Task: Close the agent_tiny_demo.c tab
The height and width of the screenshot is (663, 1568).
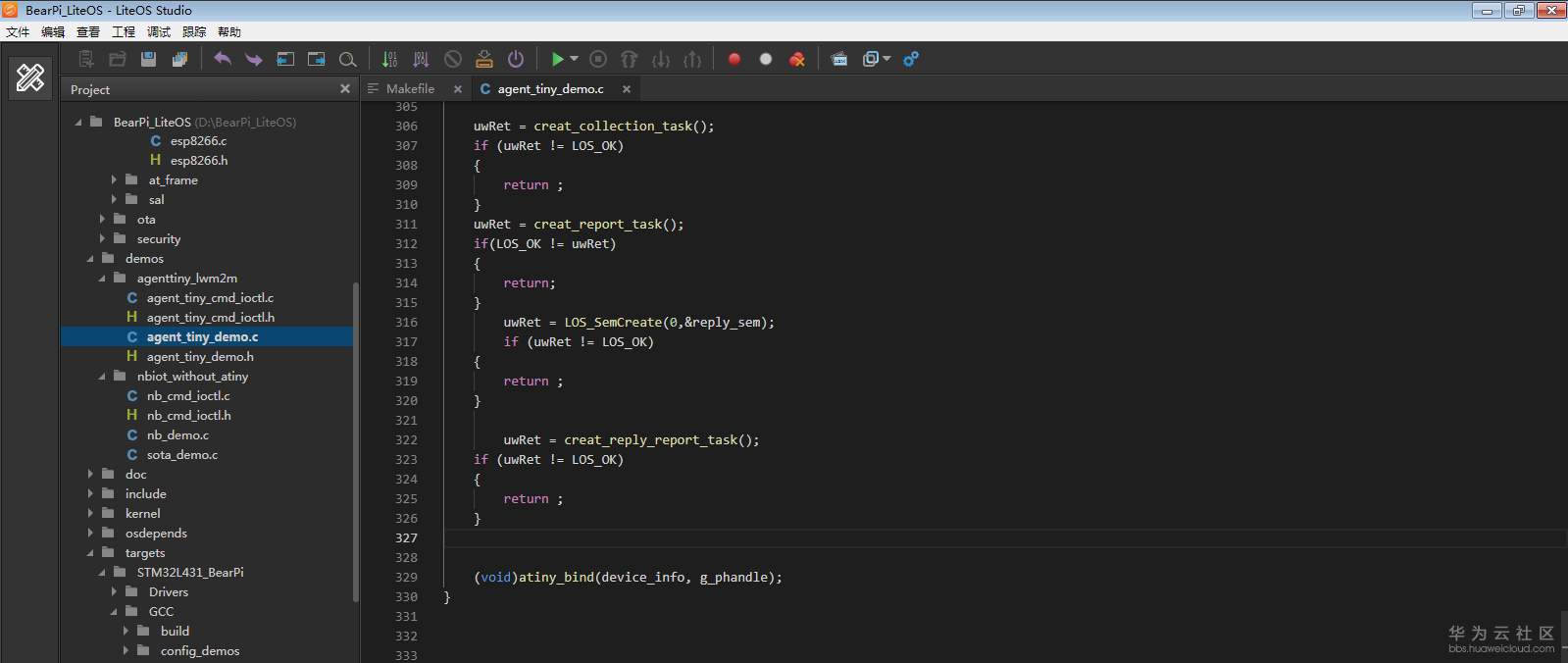Action: pos(626,88)
